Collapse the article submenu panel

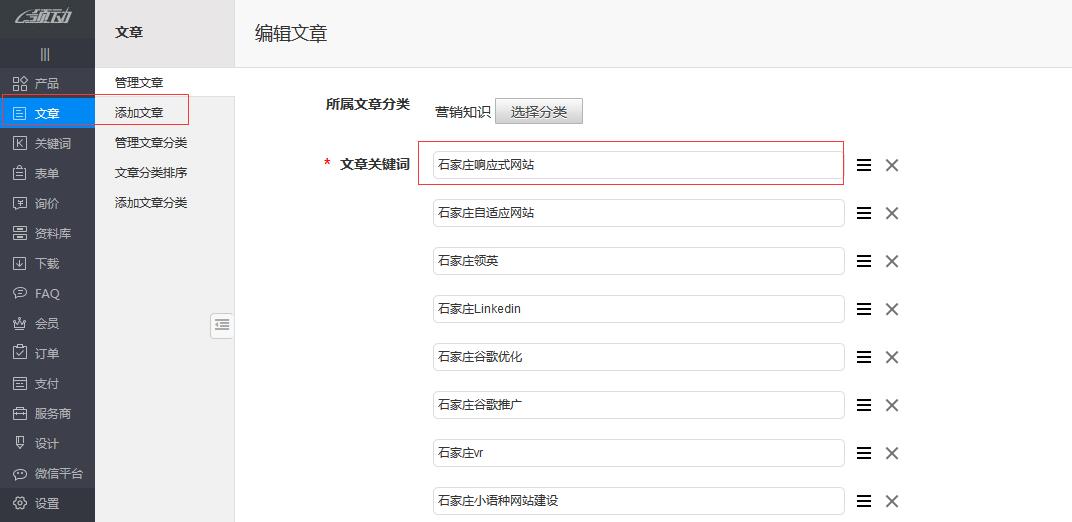pyautogui.click(x=222, y=325)
